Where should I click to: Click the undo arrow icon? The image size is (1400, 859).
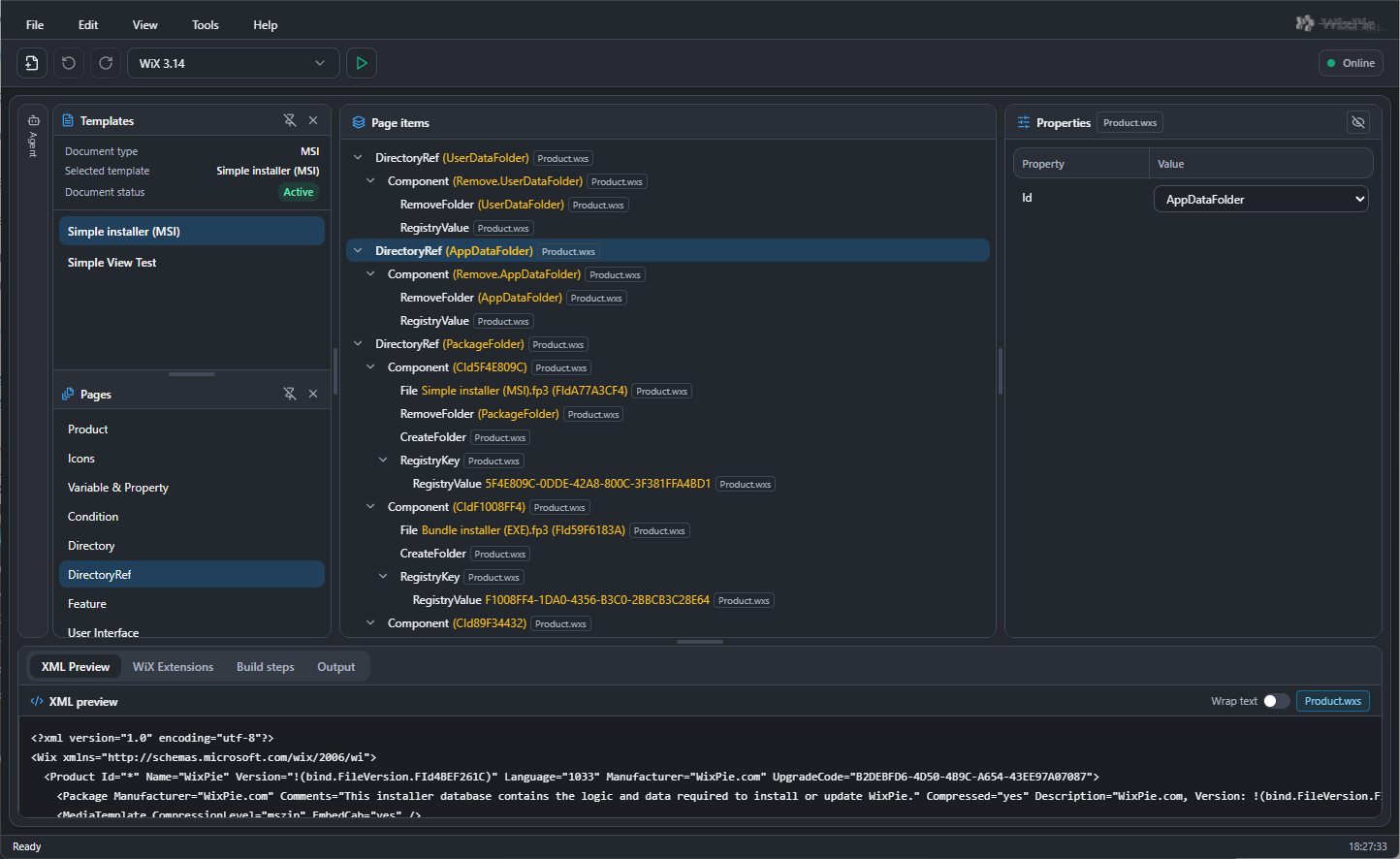tap(68, 63)
